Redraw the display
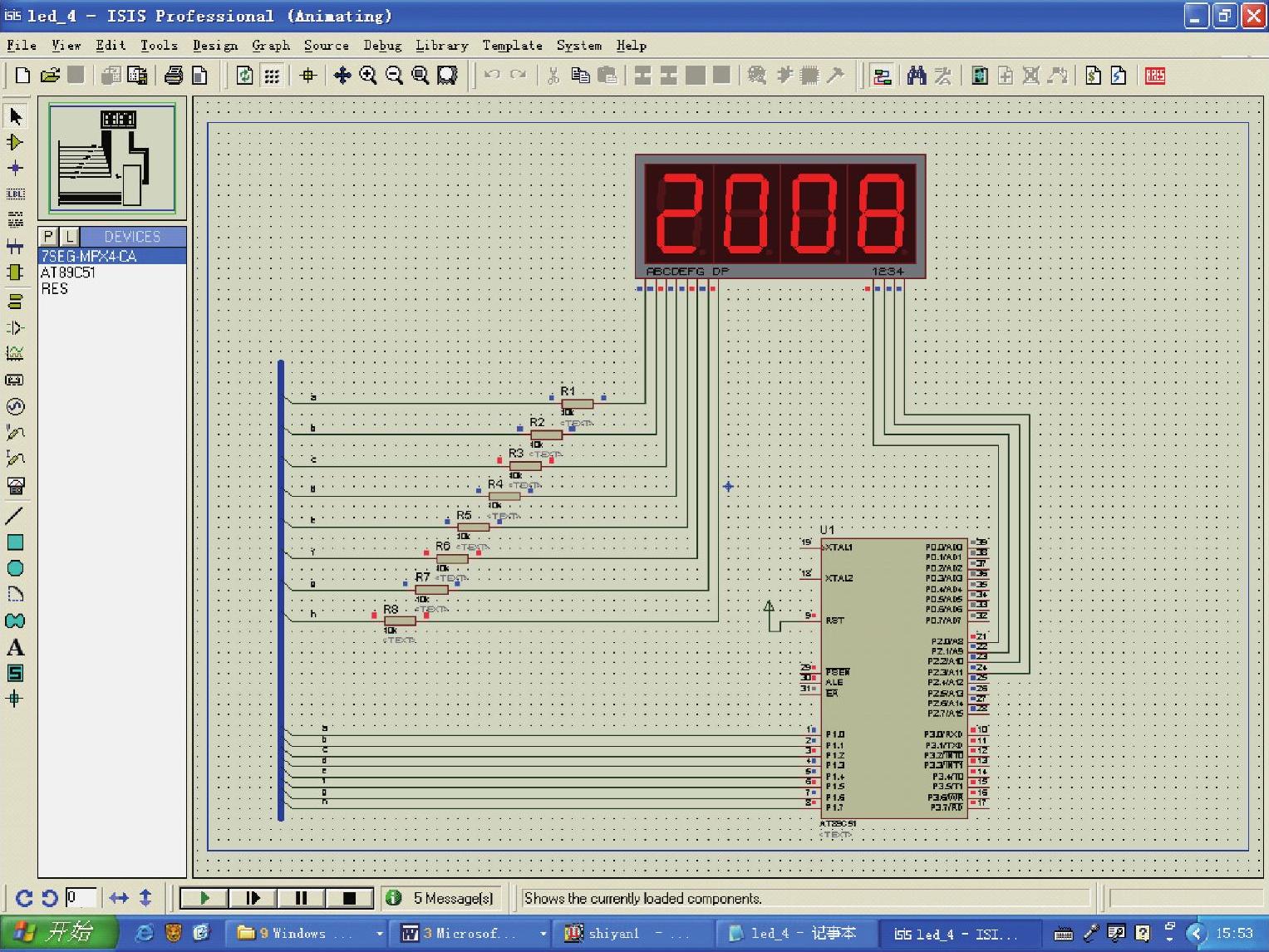Viewport: 1269px width, 952px height. pyautogui.click(x=244, y=76)
